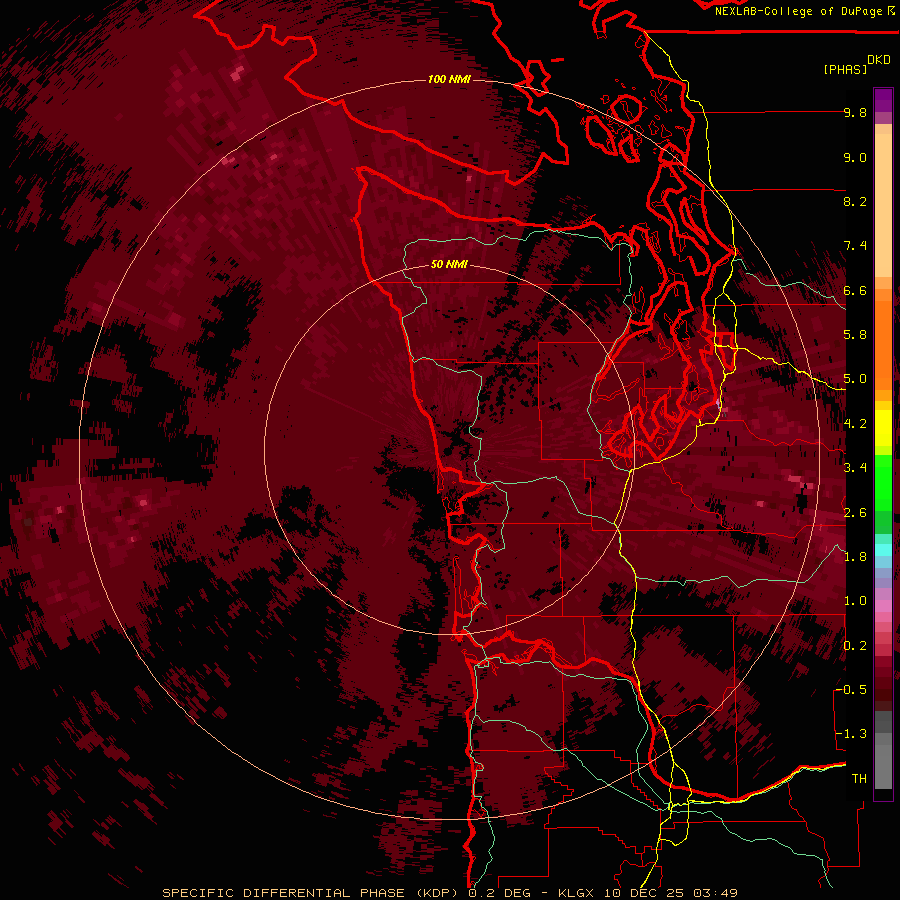Click the 03:49 timestamp
The width and height of the screenshot is (900, 900).
pyautogui.click(x=715, y=893)
